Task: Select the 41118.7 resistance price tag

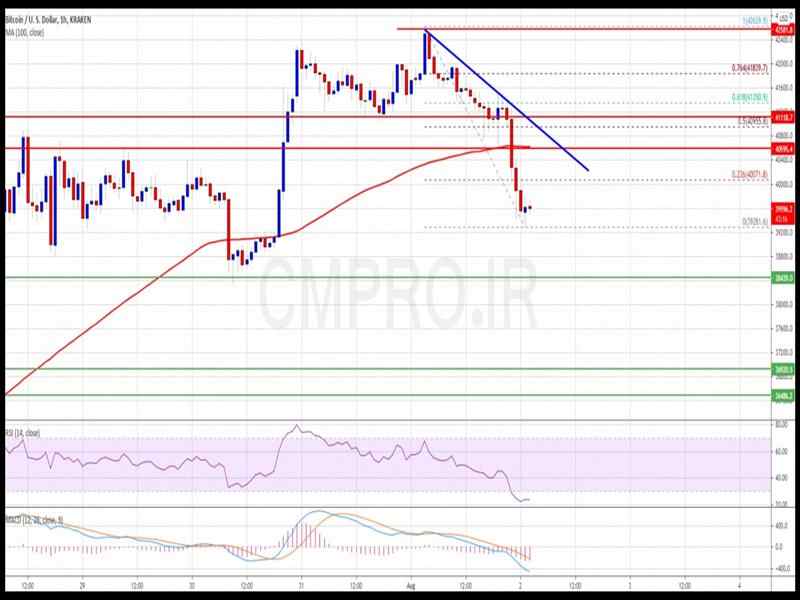Action: (x=783, y=117)
